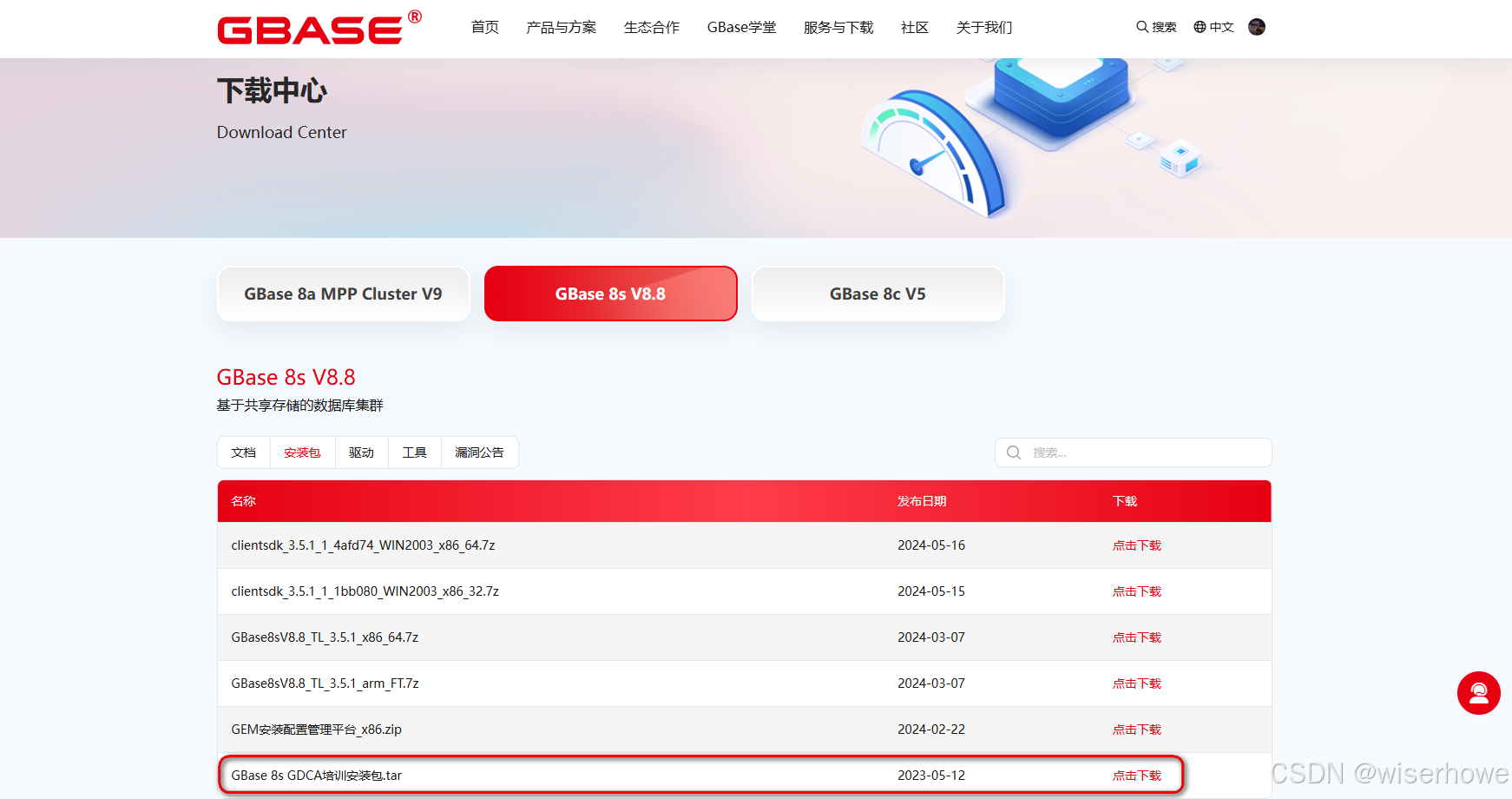The image size is (1512, 799).
Task: Open 关于我们 menu
Action: click(984, 28)
